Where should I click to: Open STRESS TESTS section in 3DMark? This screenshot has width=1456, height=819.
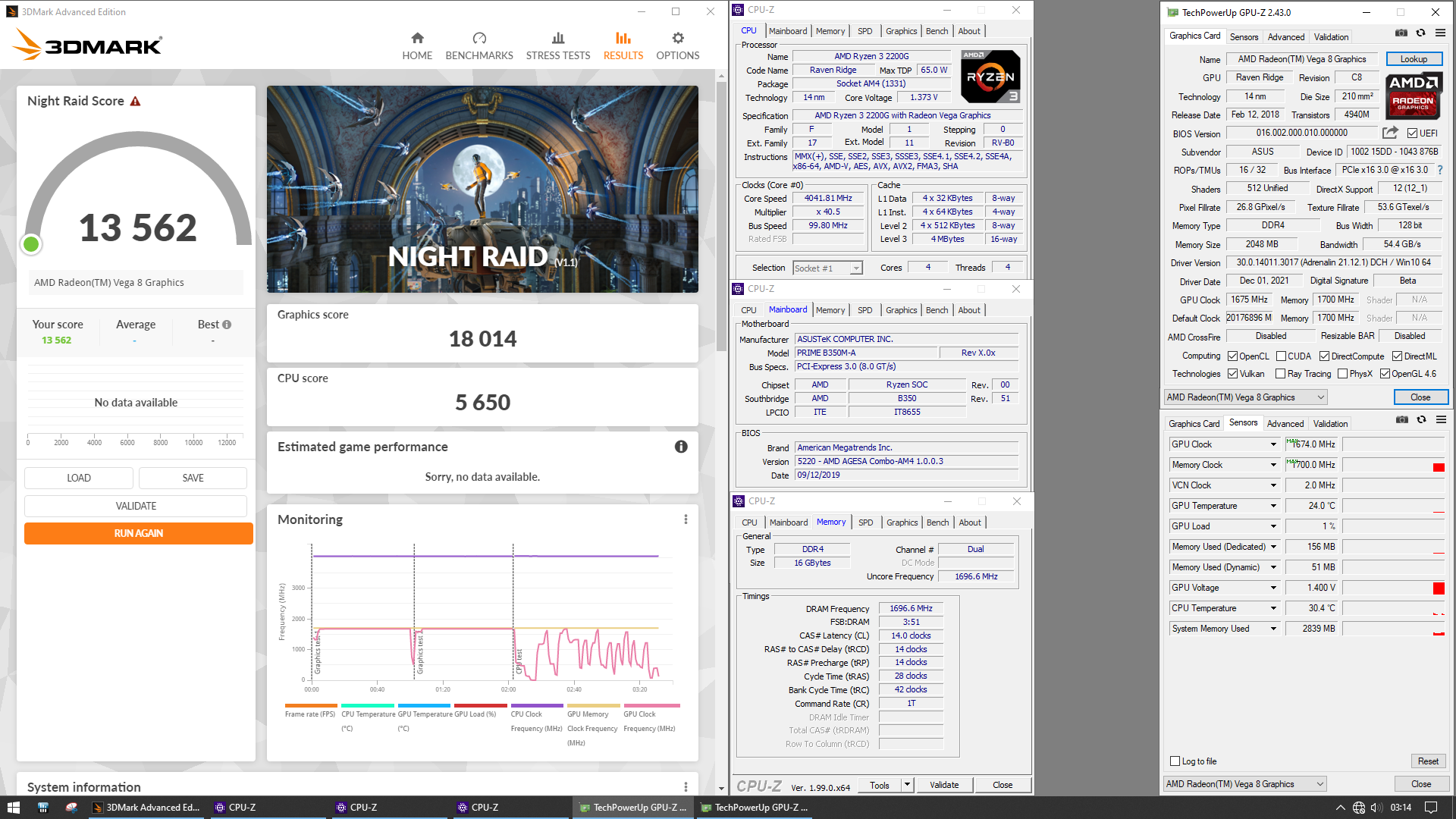558,46
